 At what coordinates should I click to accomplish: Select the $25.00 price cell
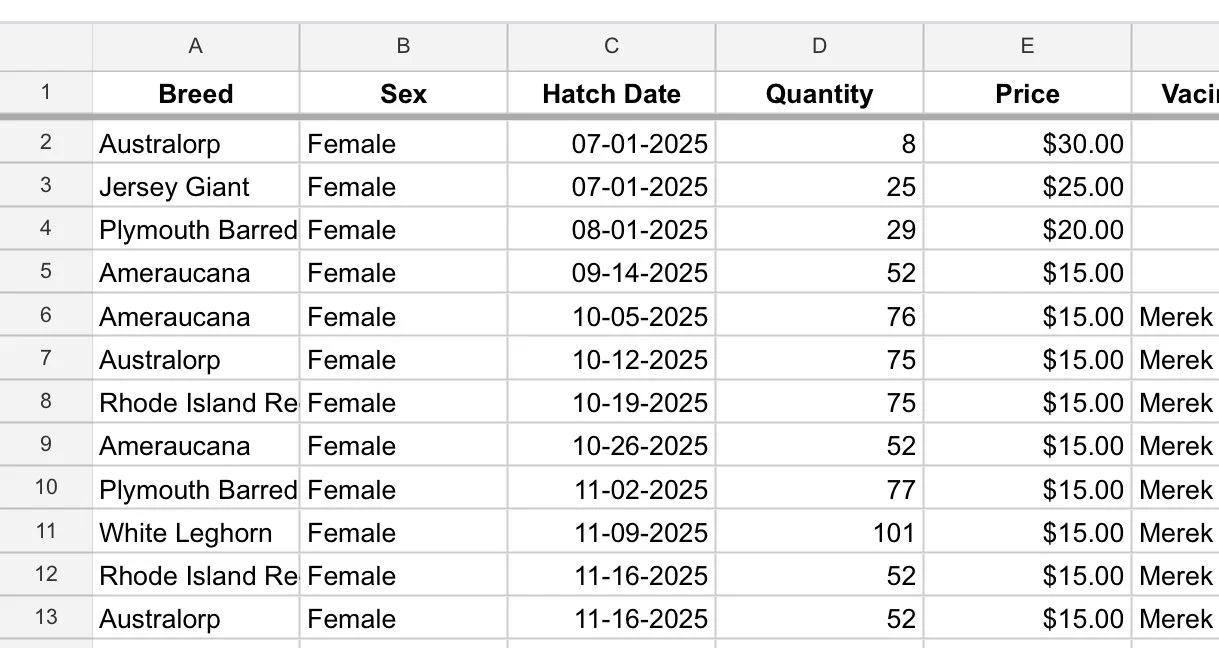pyautogui.click(x=1027, y=187)
